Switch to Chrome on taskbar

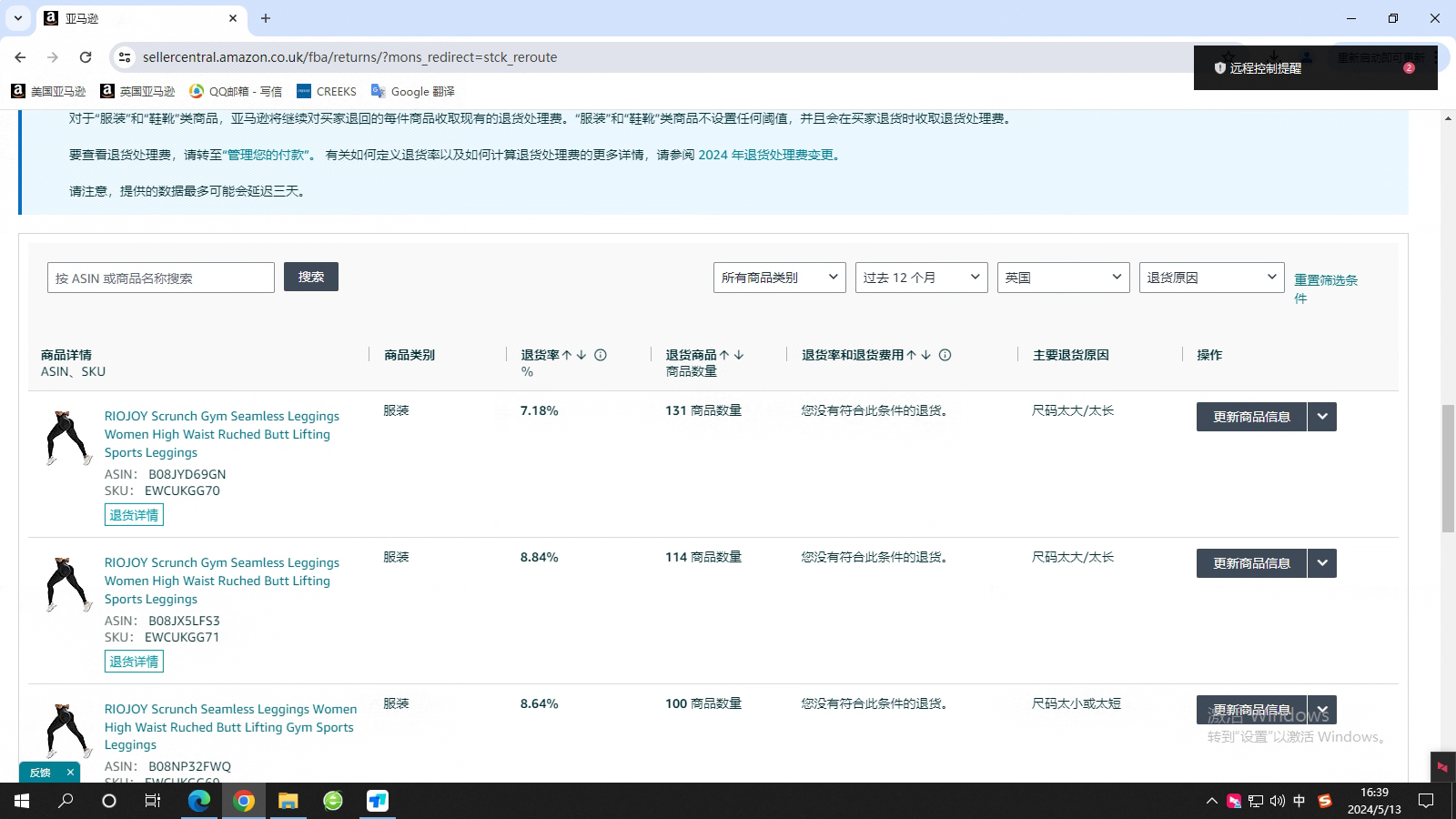click(x=243, y=801)
